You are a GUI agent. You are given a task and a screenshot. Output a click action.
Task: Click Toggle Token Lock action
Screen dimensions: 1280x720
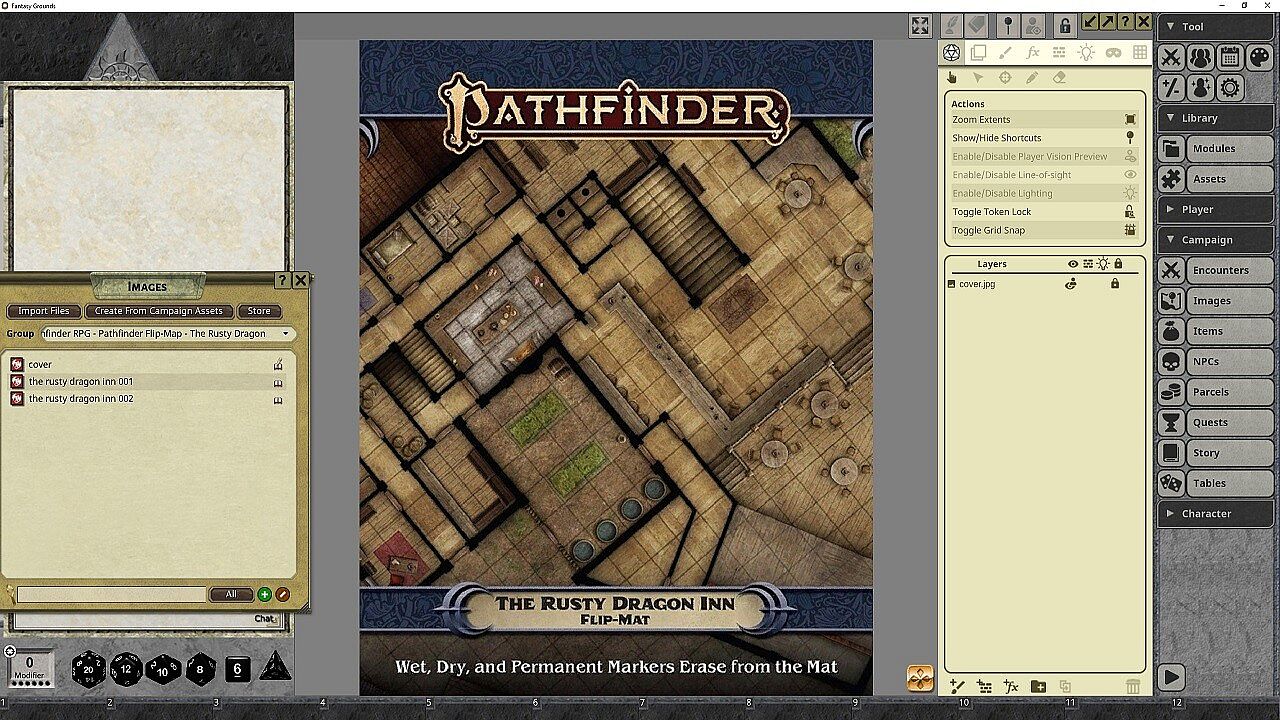click(x=1044, y=212)
